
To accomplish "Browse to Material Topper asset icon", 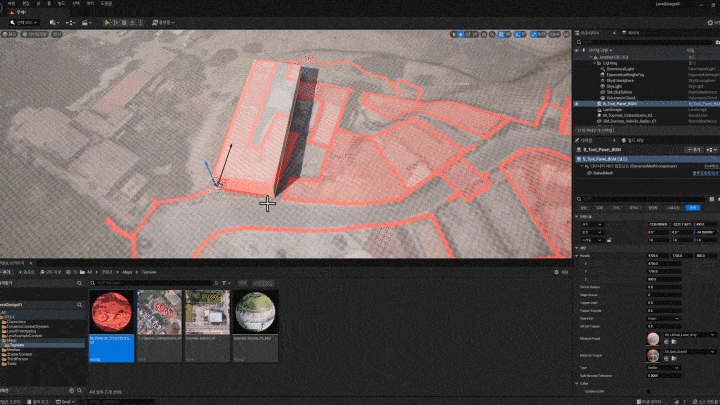I will pos(674,359).
